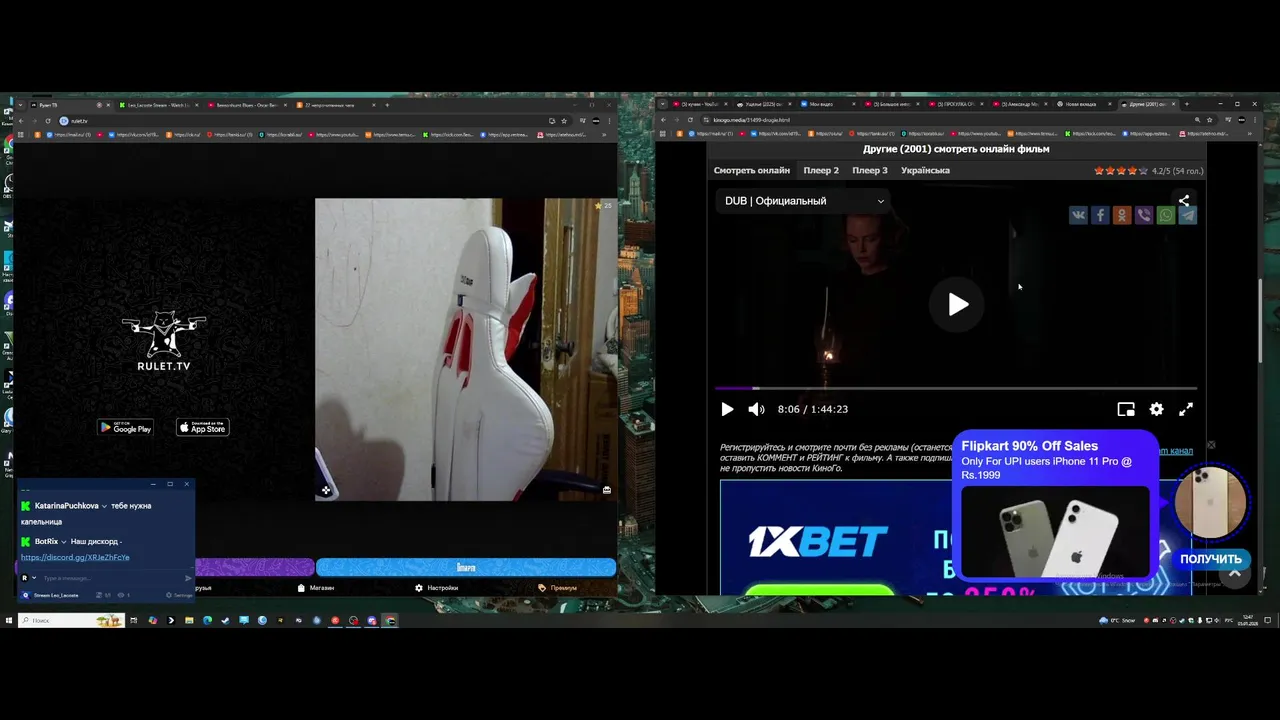This screenshot has width=1280, height=720.
Task: Open the chat Settings gear
Action: (x=181, y=595)
